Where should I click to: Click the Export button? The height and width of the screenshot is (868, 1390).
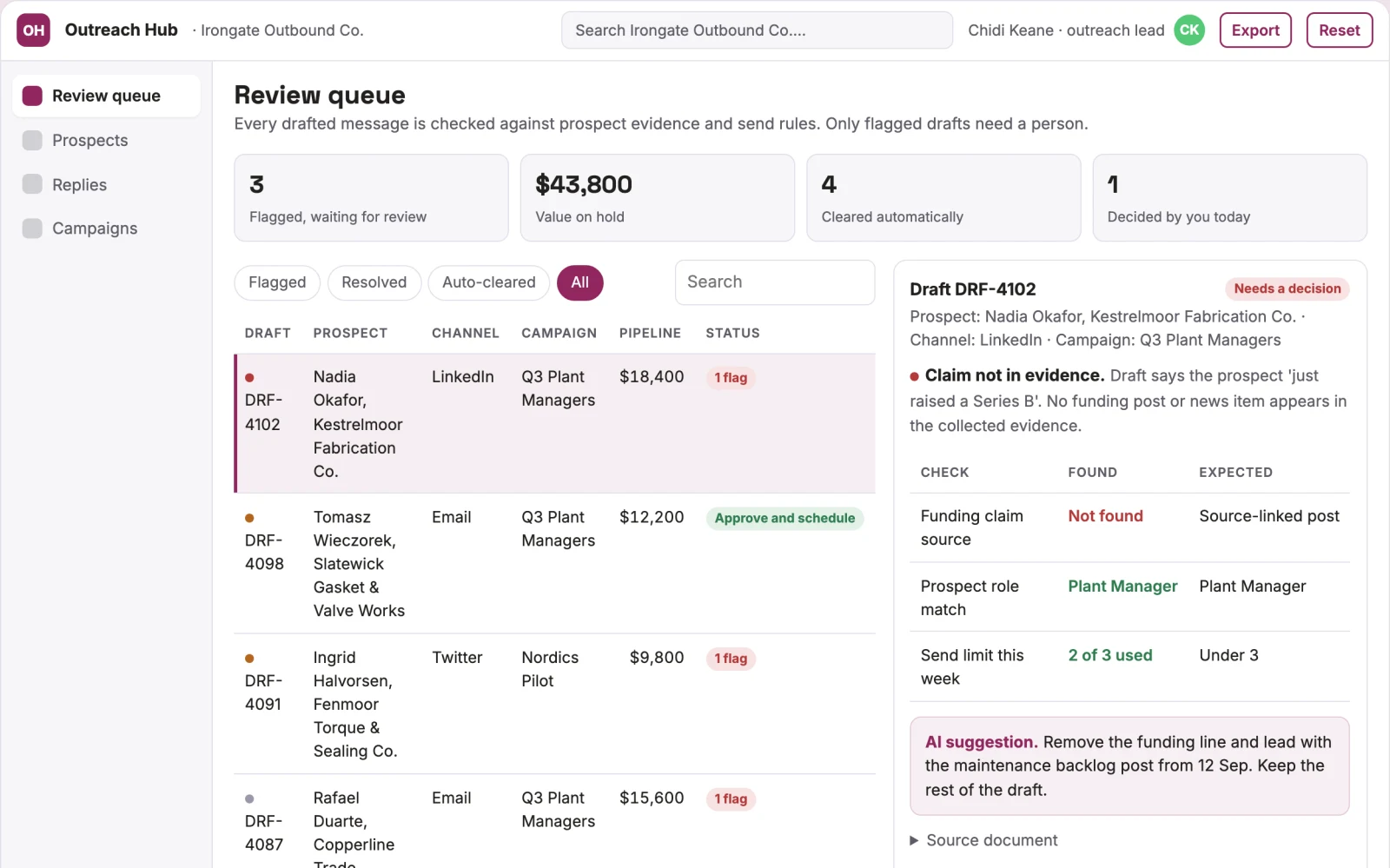tap(1255, 30)
